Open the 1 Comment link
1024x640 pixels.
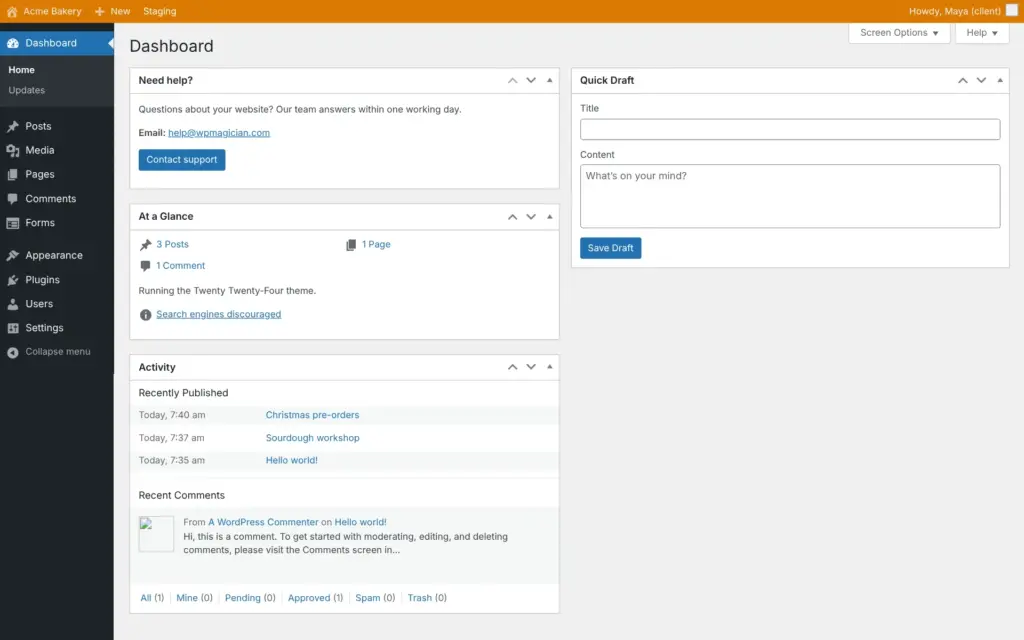pyautogui.click(x=180, y=266)
